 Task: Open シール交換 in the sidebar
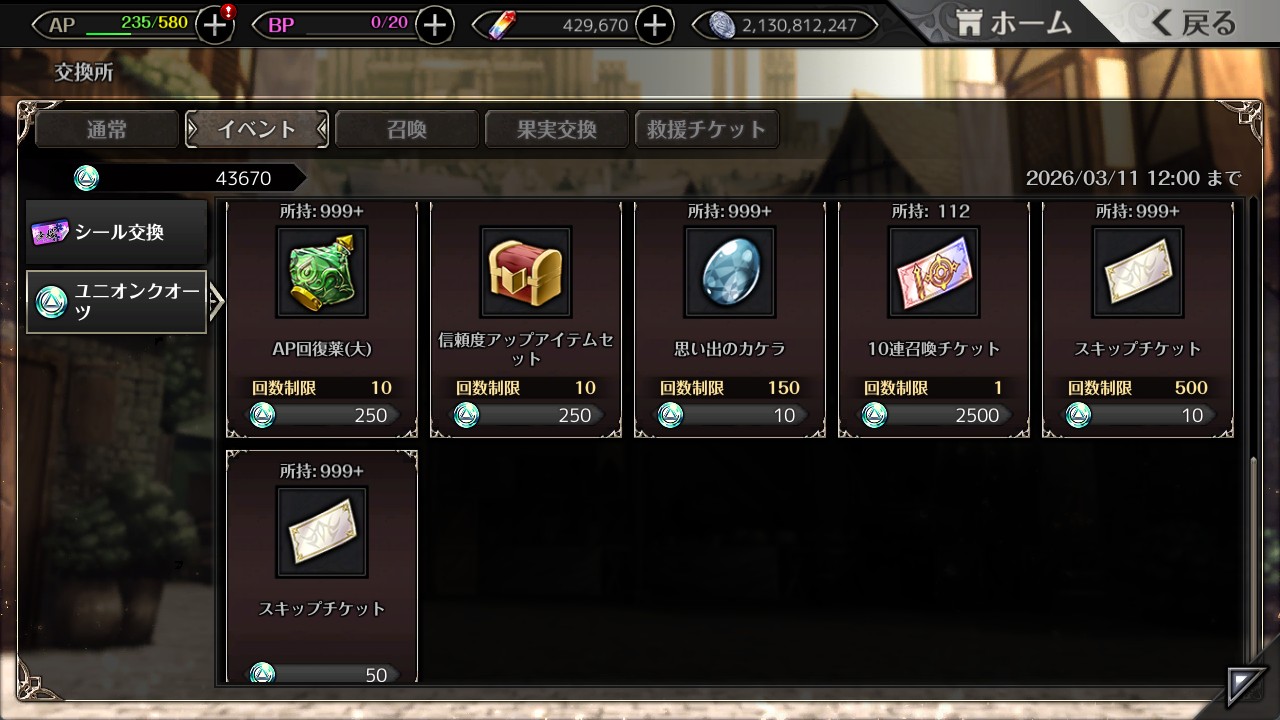[117, 232]
